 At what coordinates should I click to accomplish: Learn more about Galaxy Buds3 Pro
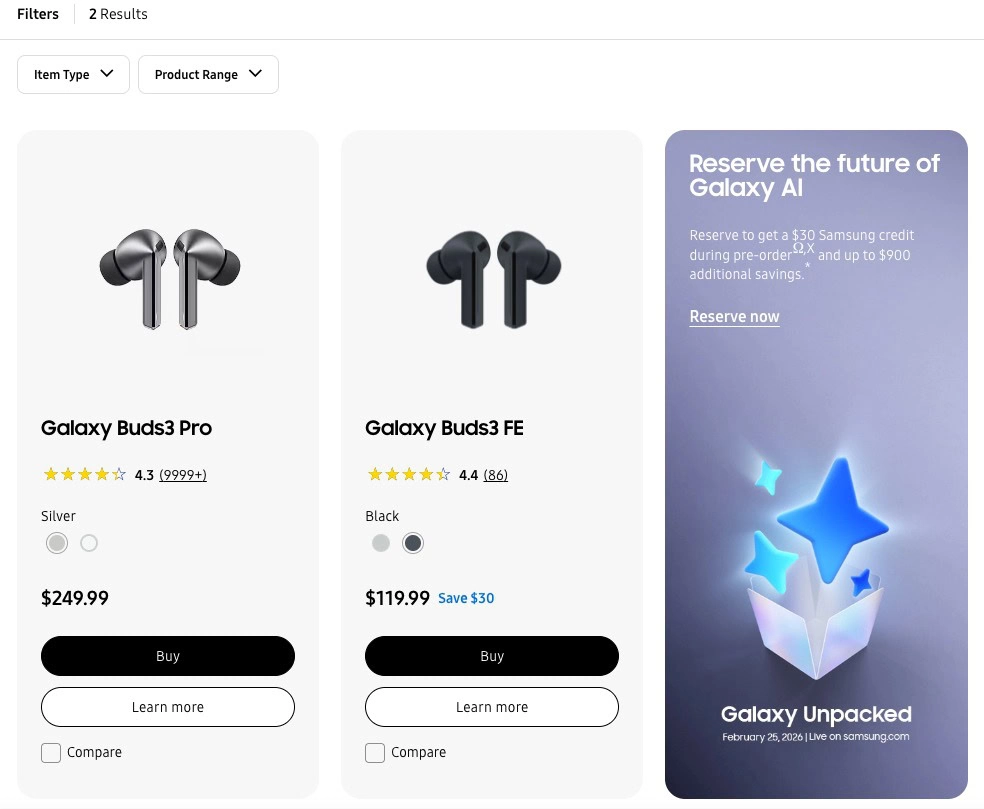[x=168, y=707]
